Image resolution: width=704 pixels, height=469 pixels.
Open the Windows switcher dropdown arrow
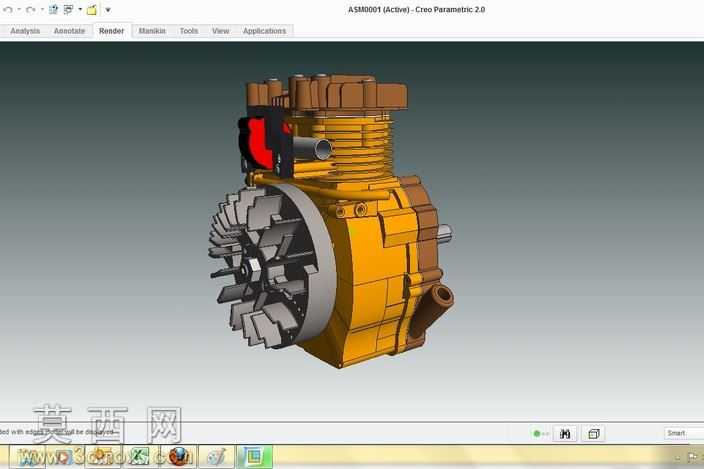point(80,9)
